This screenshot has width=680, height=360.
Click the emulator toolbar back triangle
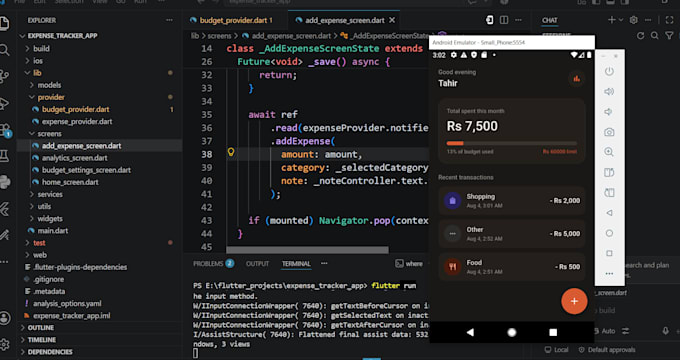(x=609, y=213)
